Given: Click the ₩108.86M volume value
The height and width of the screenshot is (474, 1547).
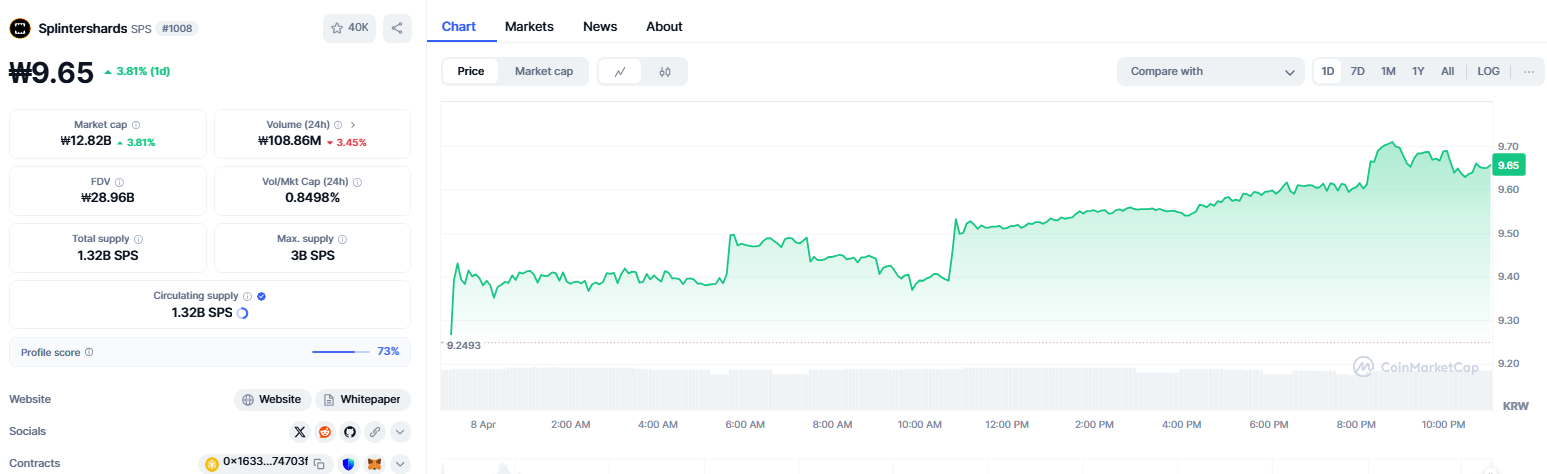Looking at the screenshot, I should pos(289,141).
